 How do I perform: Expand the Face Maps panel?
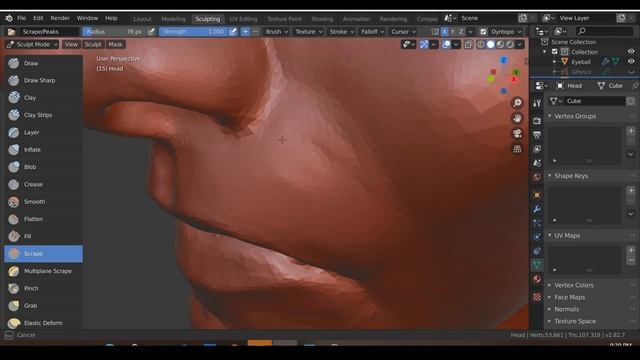click(x=549, y=297)
